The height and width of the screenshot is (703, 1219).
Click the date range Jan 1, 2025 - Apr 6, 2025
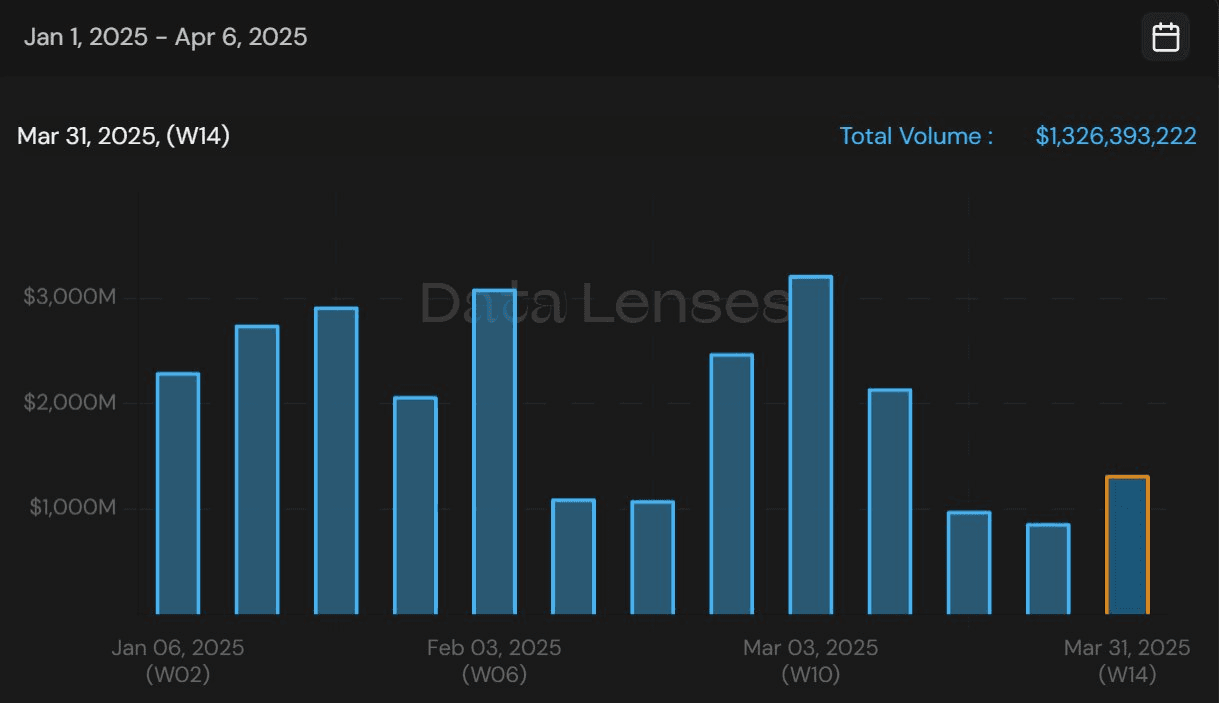click(166, 38)
